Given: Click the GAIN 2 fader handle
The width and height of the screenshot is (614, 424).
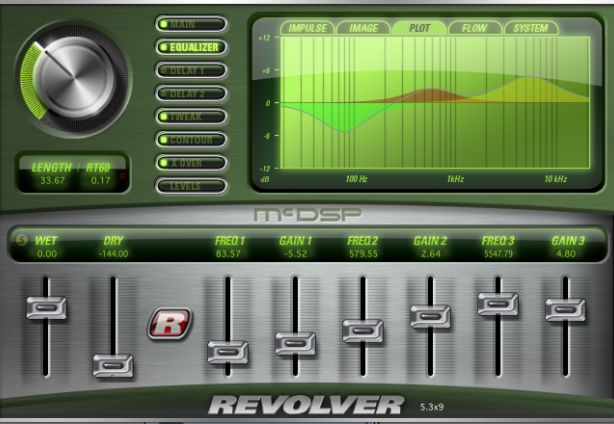Looking at the screenshot, I should 430,316.
